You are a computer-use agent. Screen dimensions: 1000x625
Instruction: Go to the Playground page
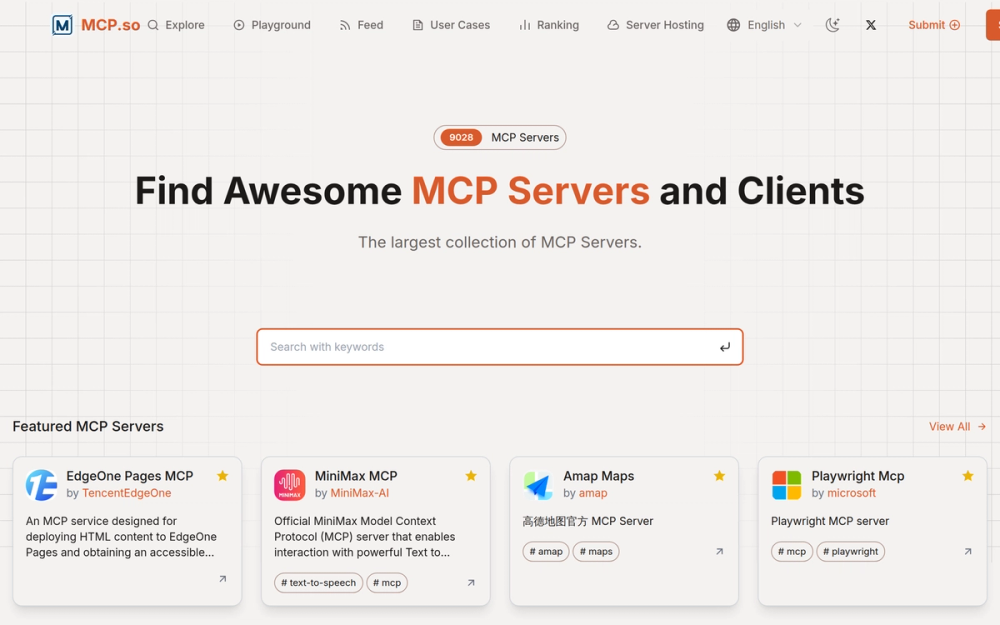click(272, 25)
